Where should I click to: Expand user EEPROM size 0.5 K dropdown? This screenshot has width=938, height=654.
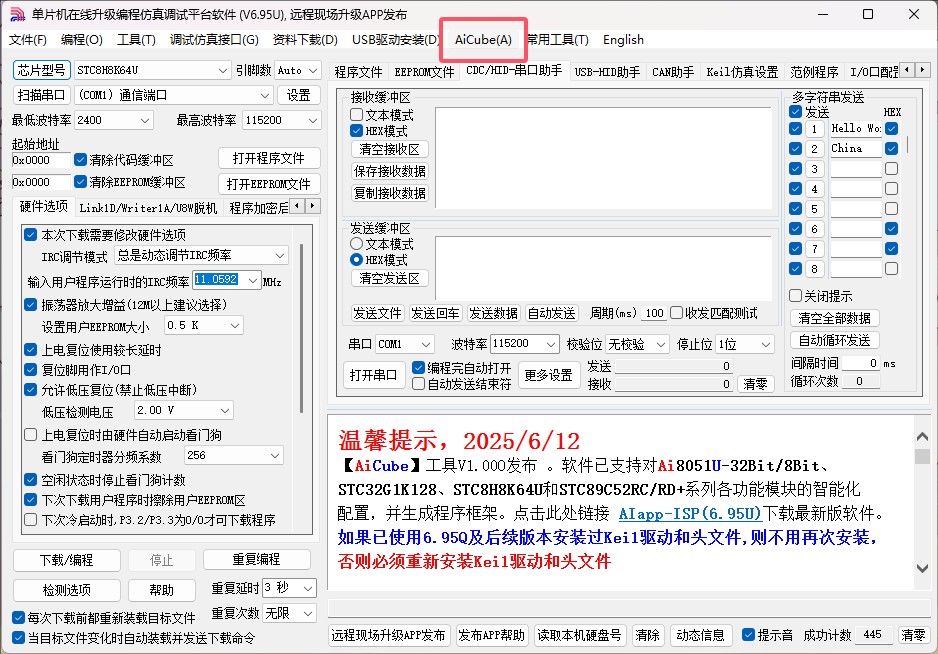234,326
